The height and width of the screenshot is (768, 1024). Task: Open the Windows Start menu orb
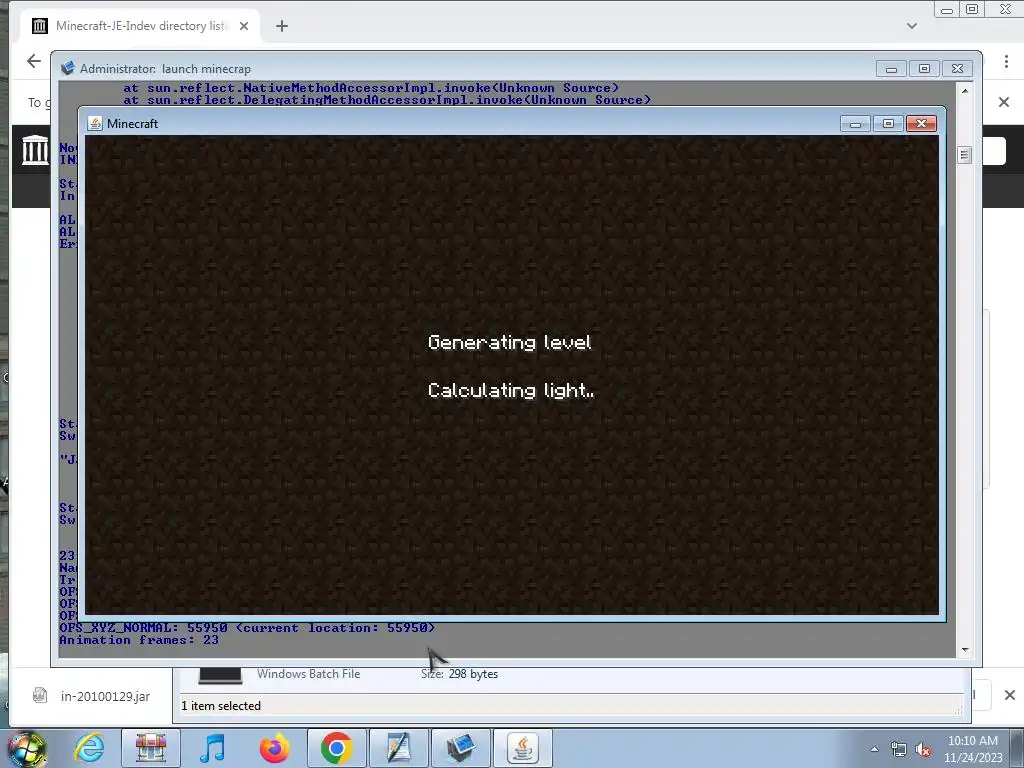[x=27, y=748]
